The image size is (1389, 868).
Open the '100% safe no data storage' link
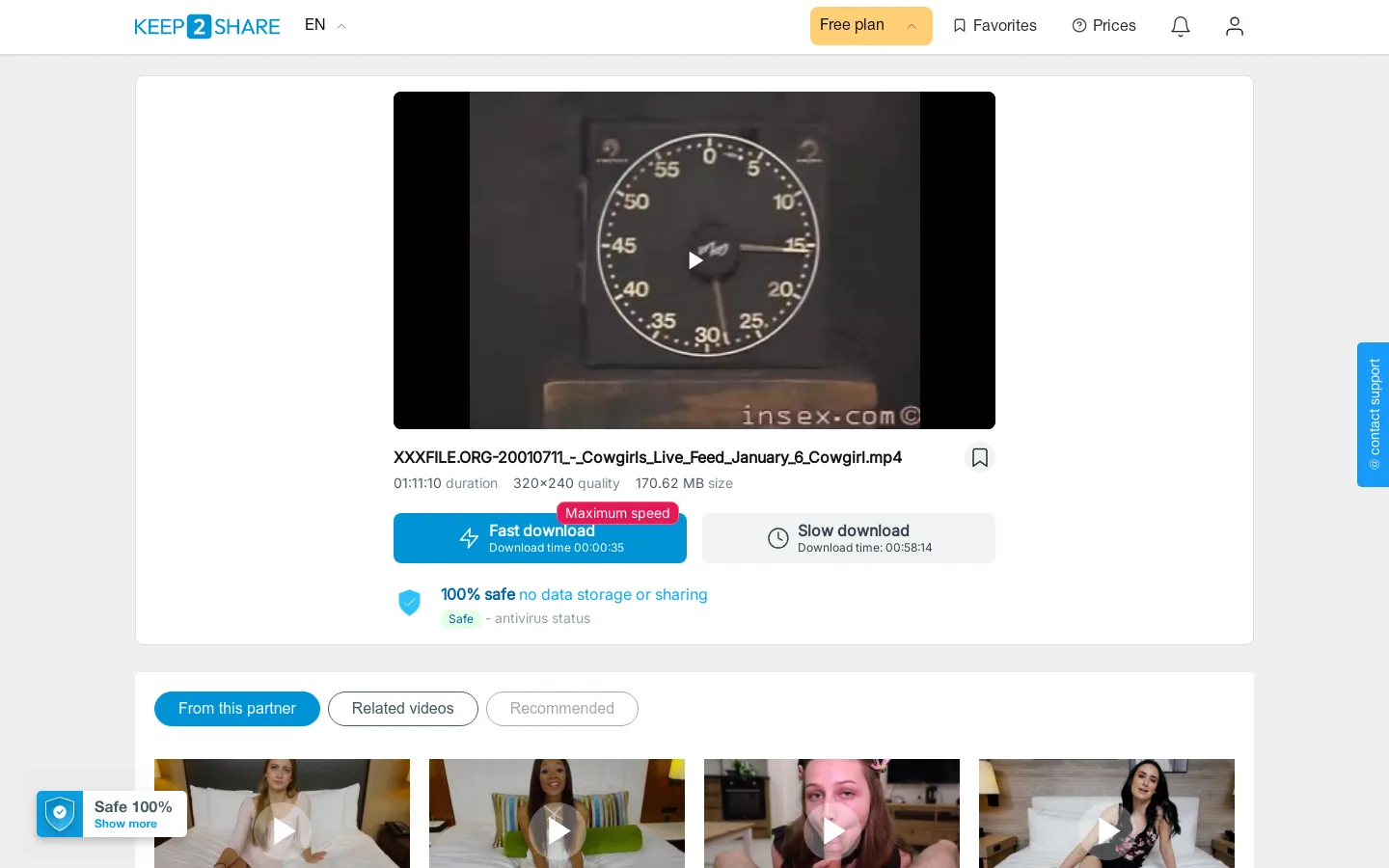[574, 594]
